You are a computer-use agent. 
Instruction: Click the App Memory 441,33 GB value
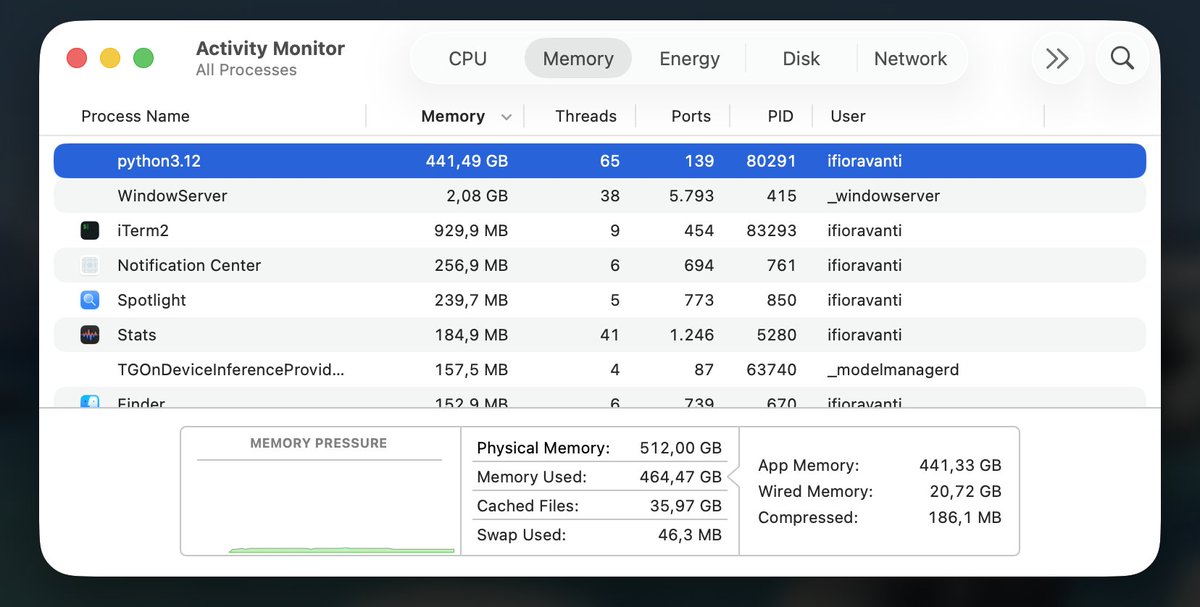pyautogui.click(x=960, y=465)
